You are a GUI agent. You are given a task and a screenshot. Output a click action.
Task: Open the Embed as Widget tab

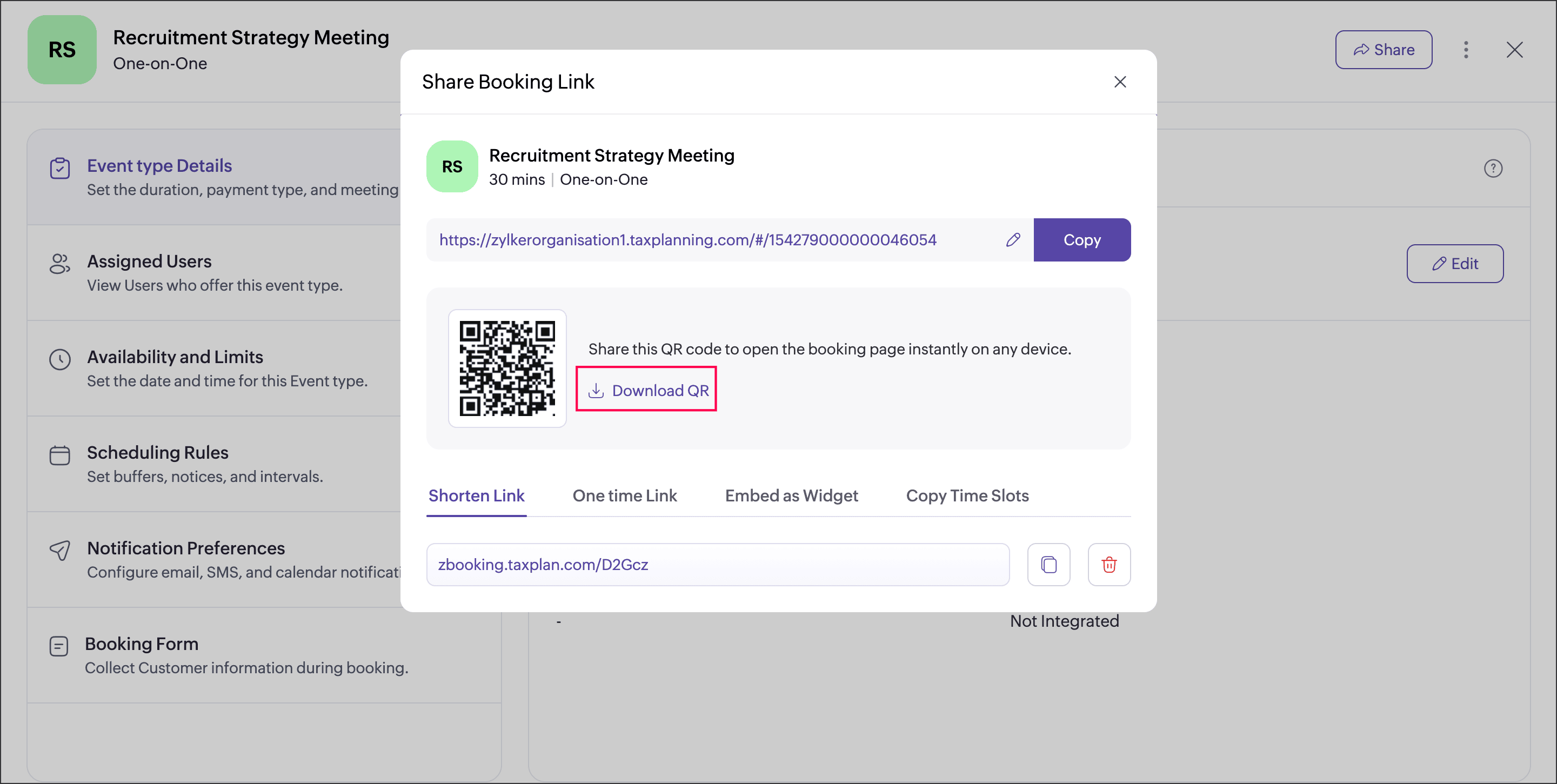[791, 495]
